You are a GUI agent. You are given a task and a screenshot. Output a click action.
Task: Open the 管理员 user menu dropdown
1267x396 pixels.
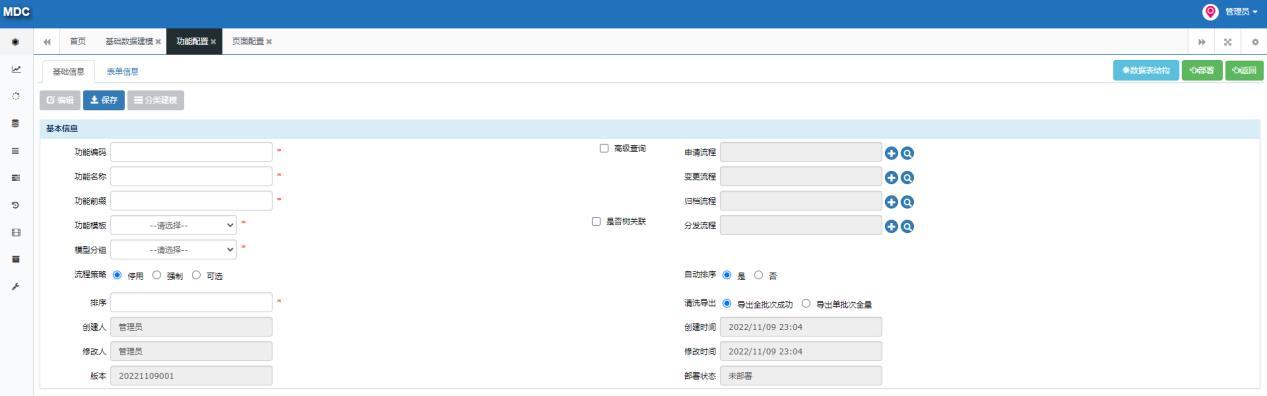coord(1242,12)
